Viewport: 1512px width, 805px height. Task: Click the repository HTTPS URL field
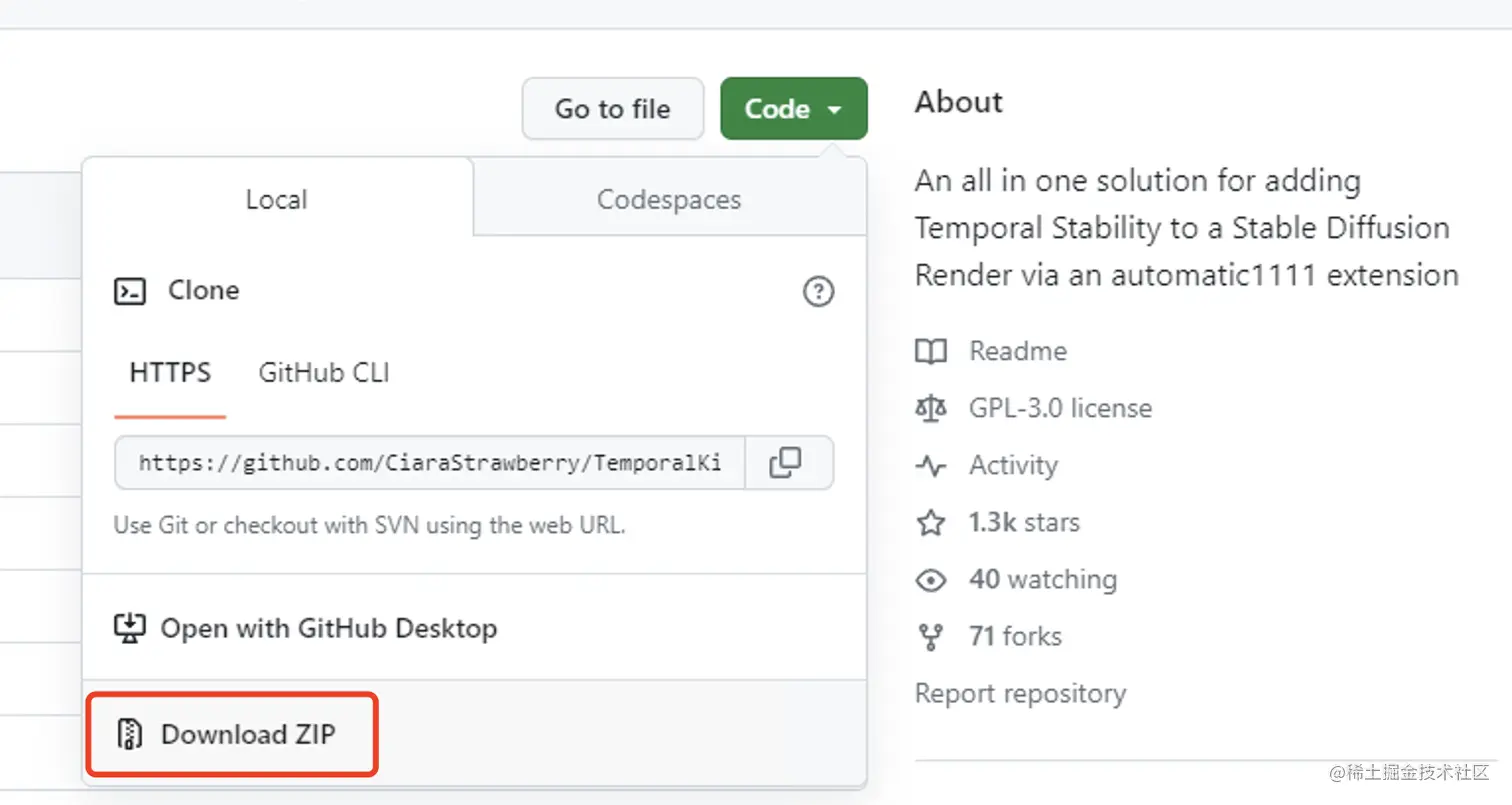click(x=430, y=462)
